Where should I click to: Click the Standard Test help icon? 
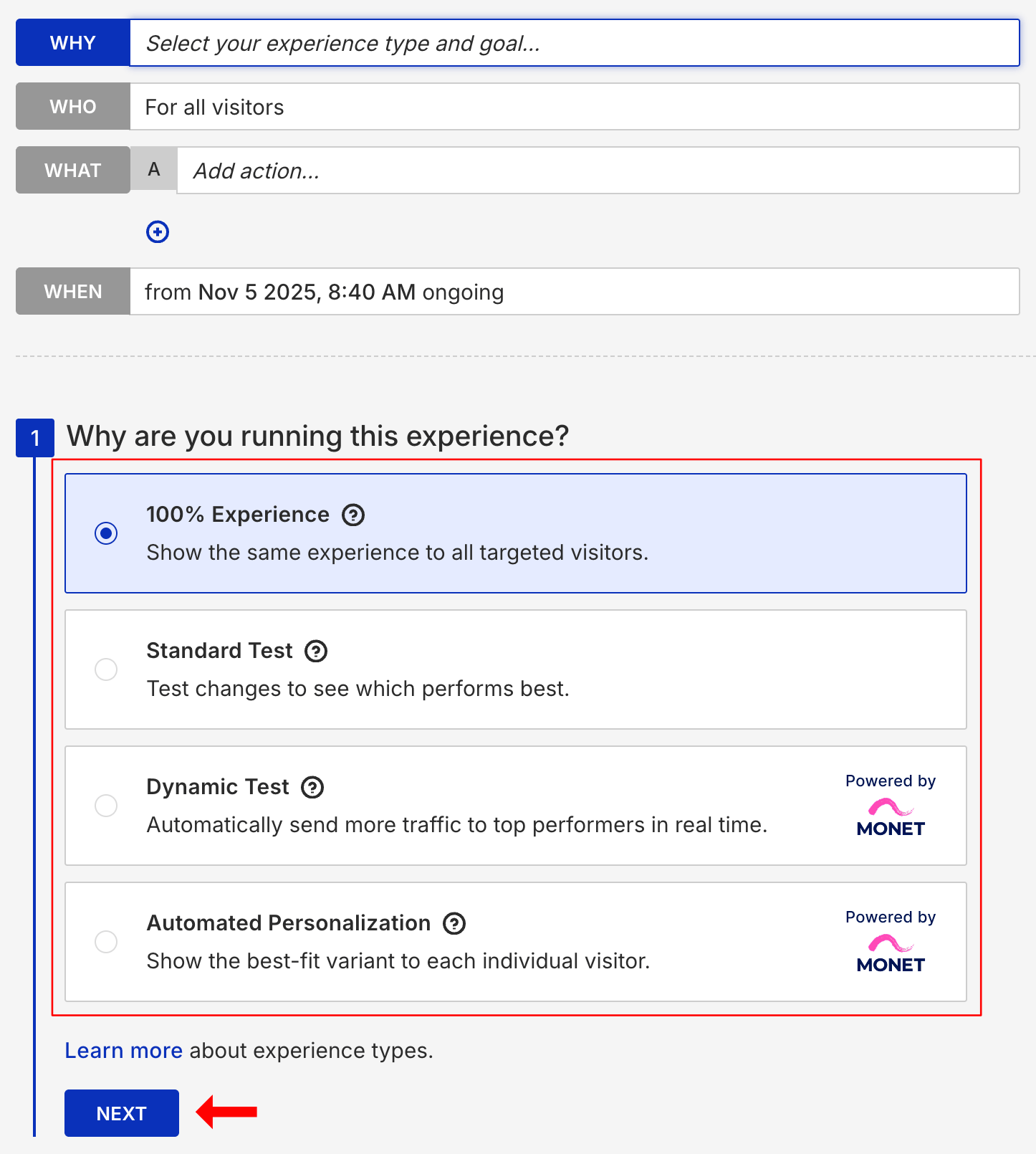click(x=316, y=651)
